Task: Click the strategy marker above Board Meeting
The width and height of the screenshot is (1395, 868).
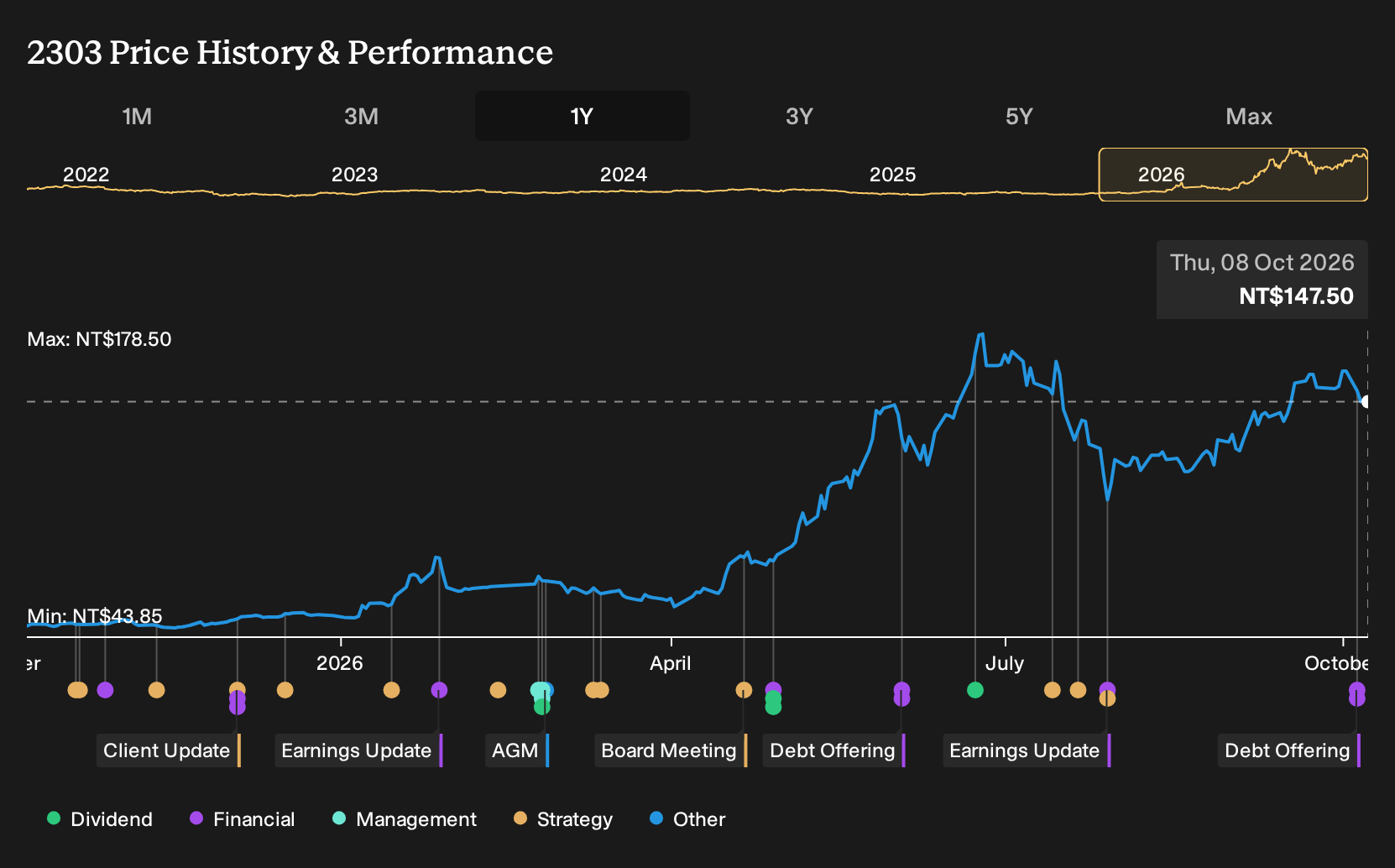Action: (744, 690)
